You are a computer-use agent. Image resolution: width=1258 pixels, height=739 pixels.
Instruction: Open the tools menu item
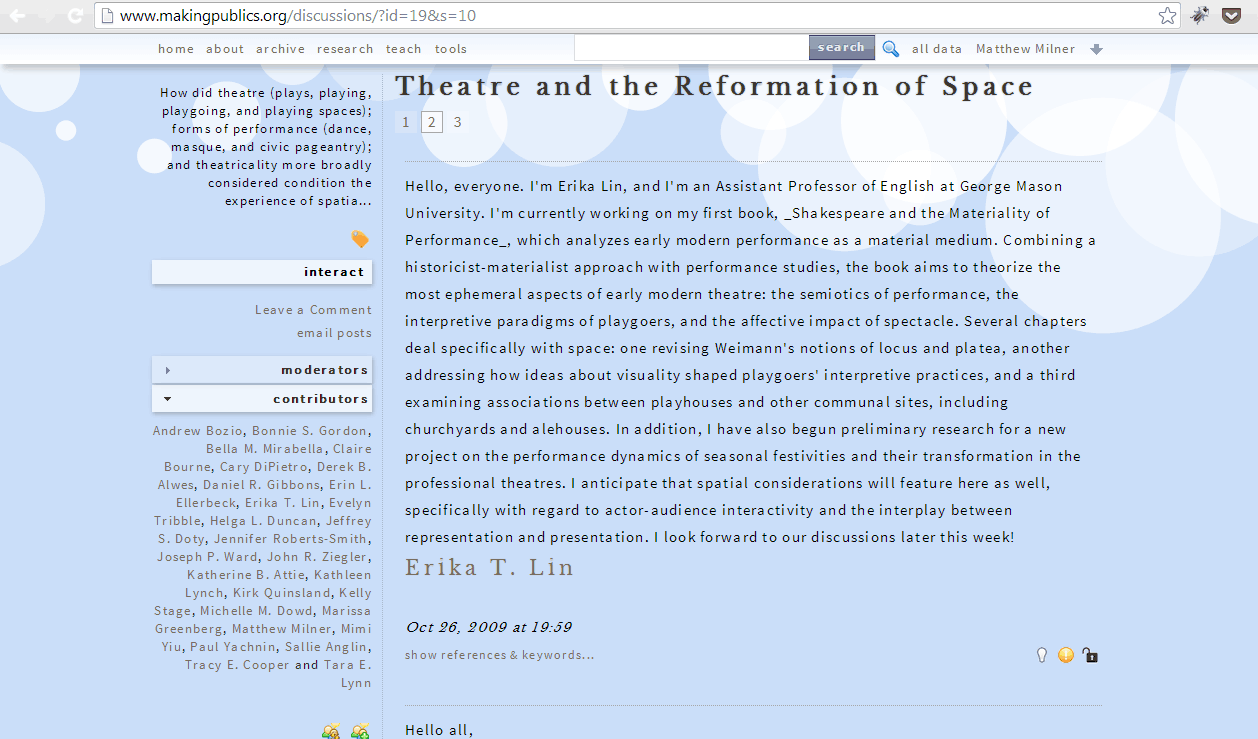451,49
